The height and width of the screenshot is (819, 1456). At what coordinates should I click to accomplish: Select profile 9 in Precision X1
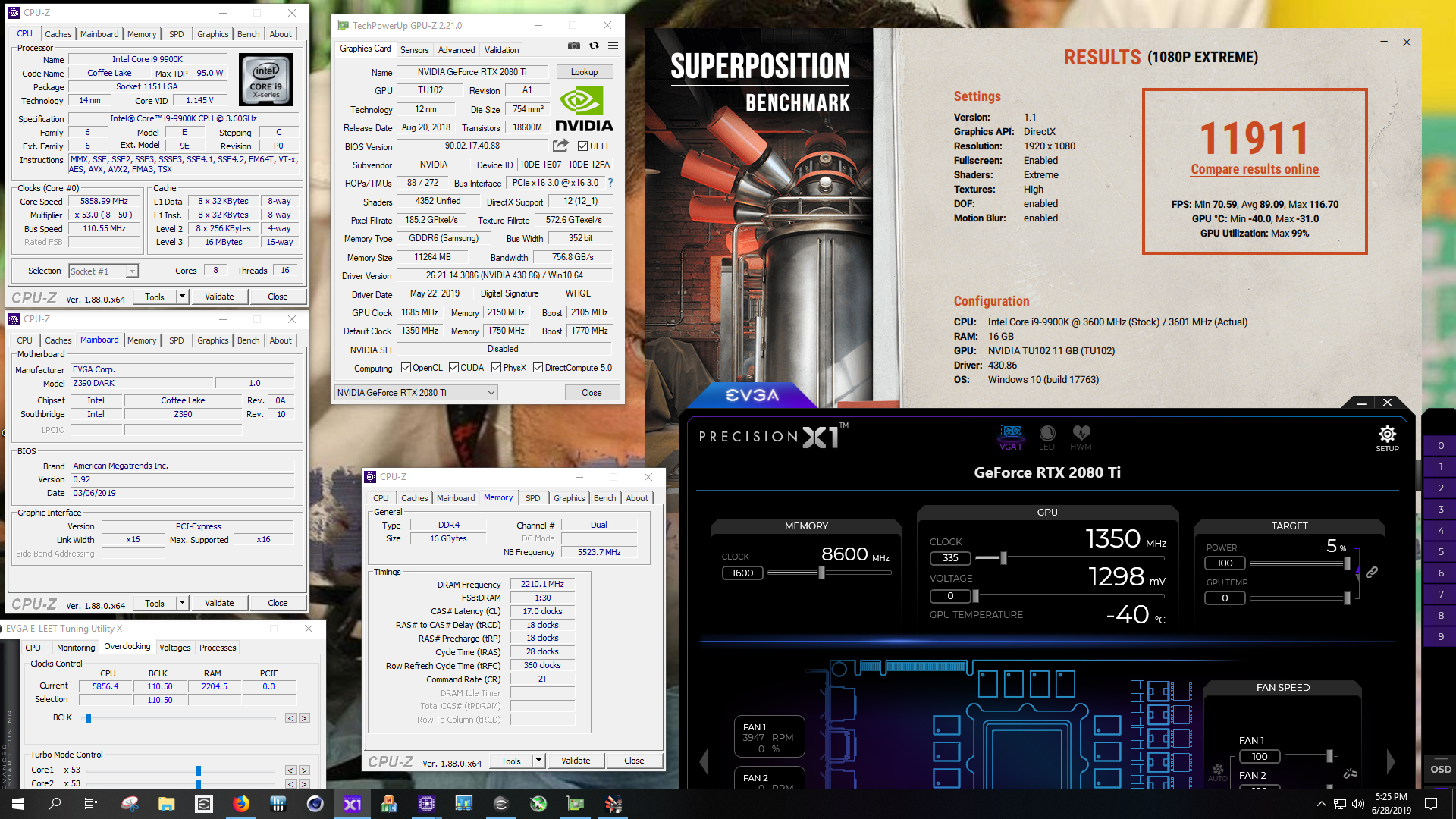coord(1441,637)
